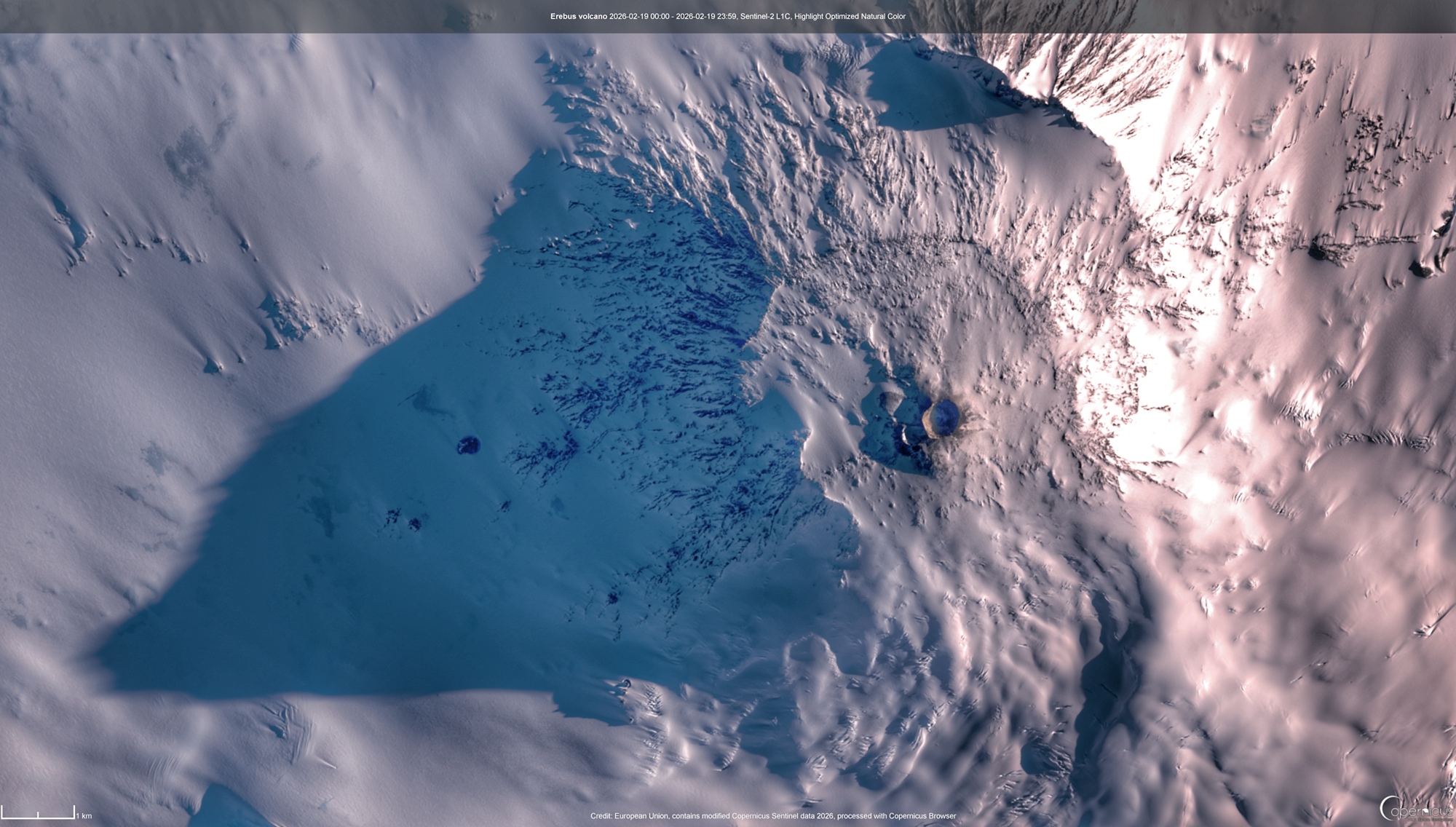Click the 'Erebus volcano' title text
This screenshot has height=827, width=1456.
coord(578,16)
